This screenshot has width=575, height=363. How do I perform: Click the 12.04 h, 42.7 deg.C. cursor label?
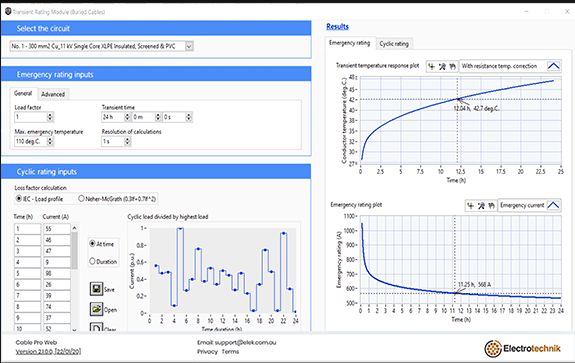(x=476, y=108)
